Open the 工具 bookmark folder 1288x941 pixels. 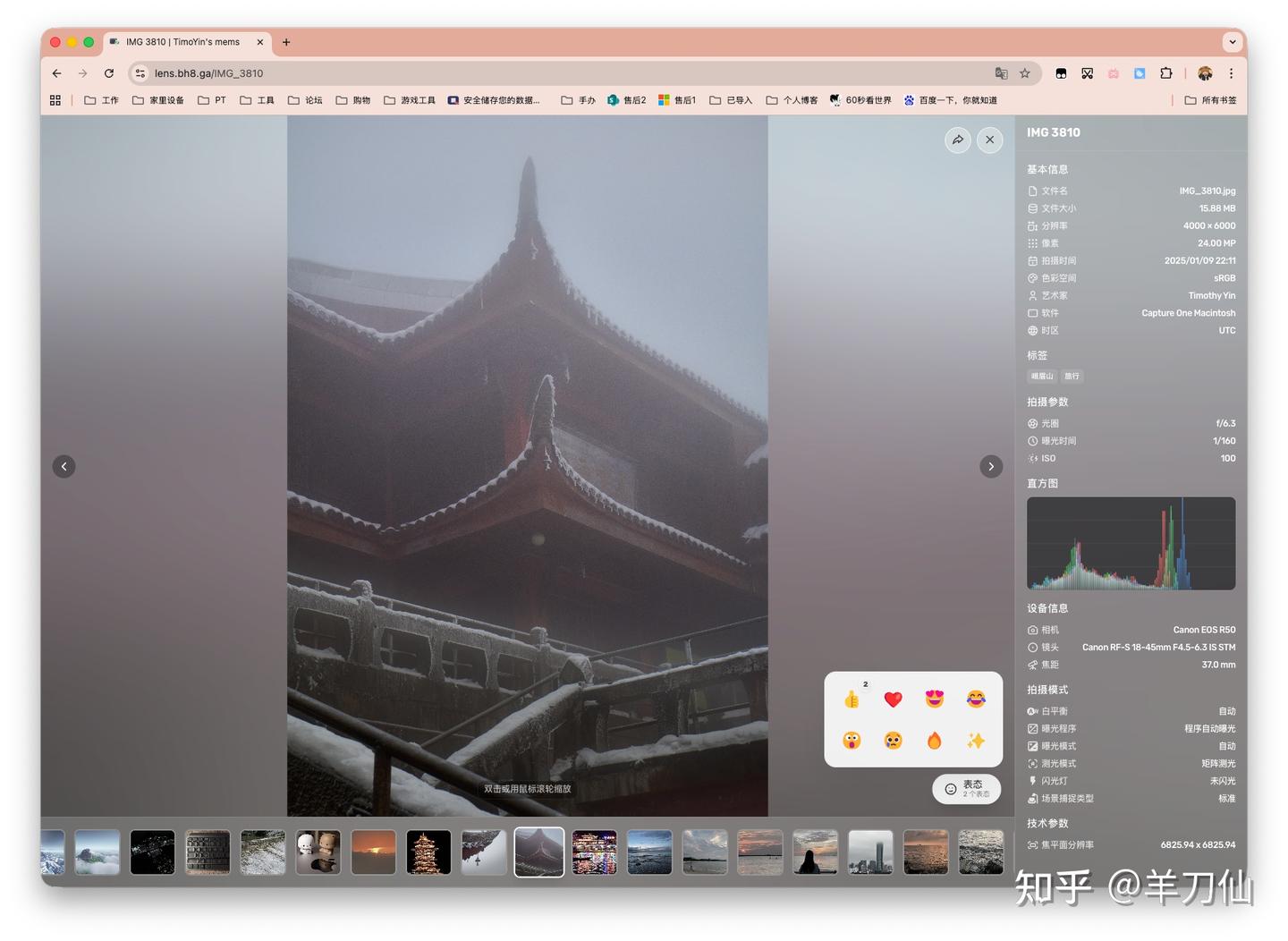pos(258,100)
